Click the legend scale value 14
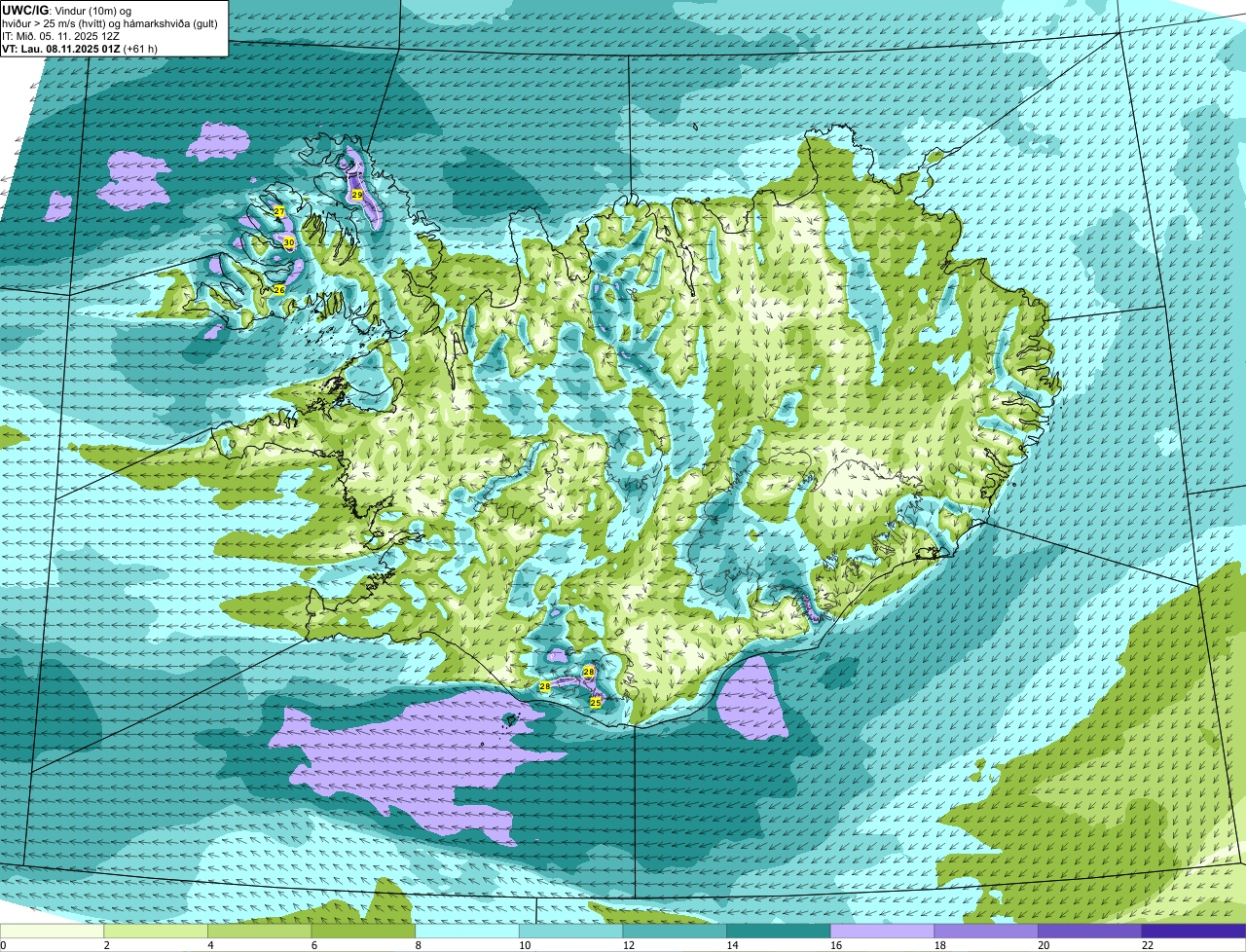Image resolution: width=1246 pixels, height=952 pixels. coord(732,945)
